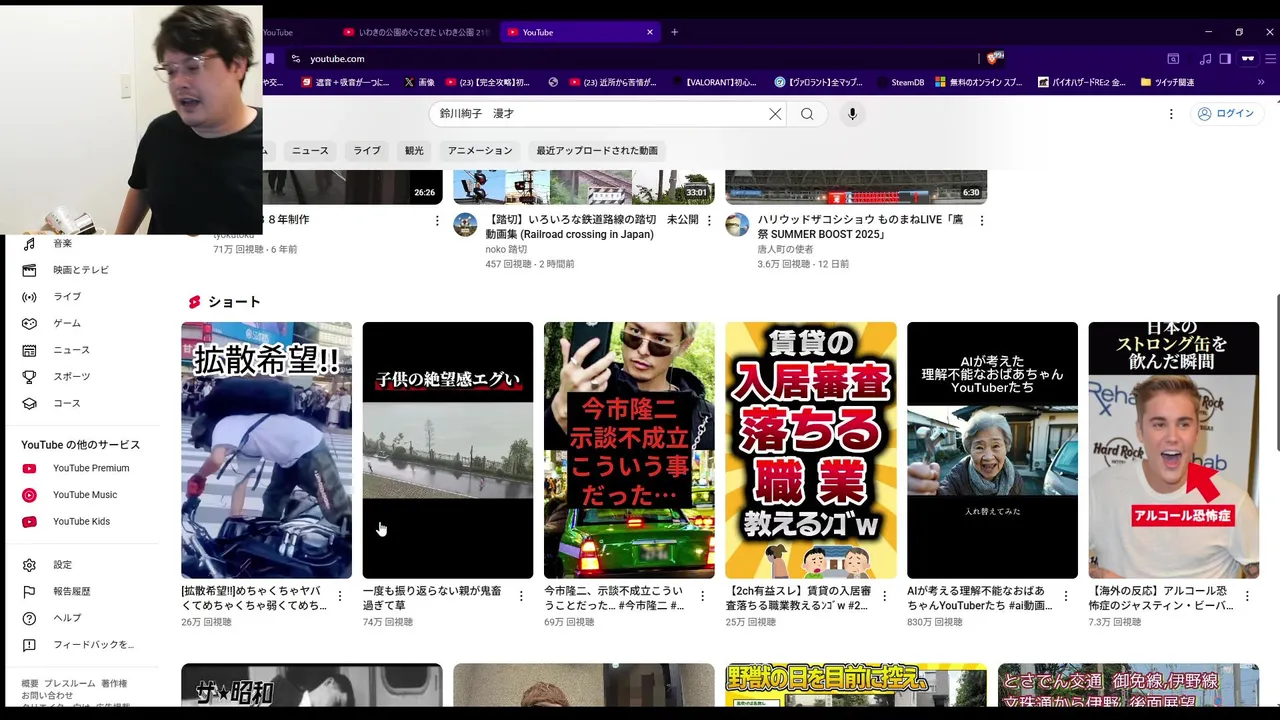Play the AIおばあちゃんYouTuber short thumbnail
1280x720 pixels.
(992, 450)
